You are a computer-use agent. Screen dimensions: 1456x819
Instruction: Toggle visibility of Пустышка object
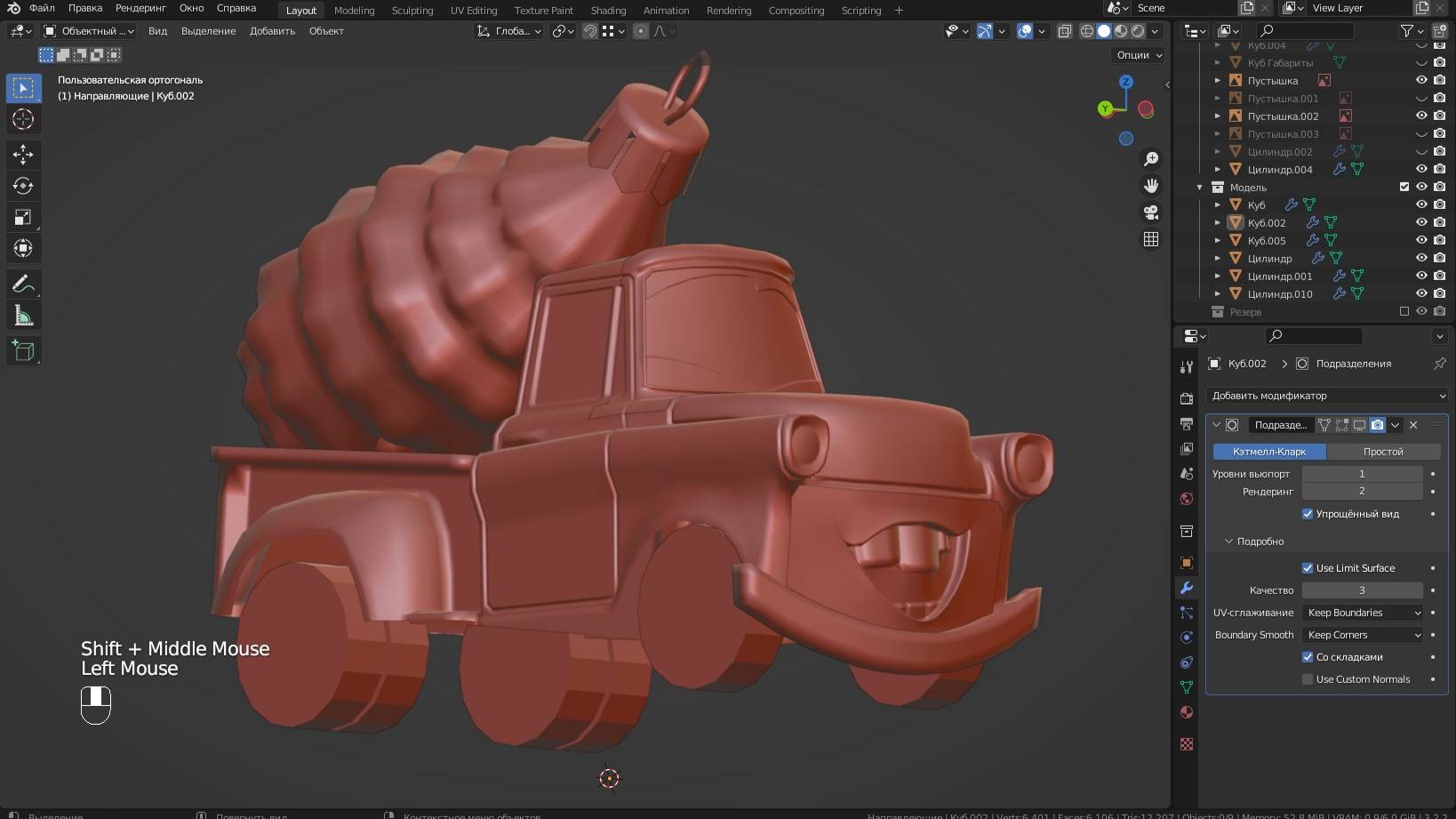1421,80
